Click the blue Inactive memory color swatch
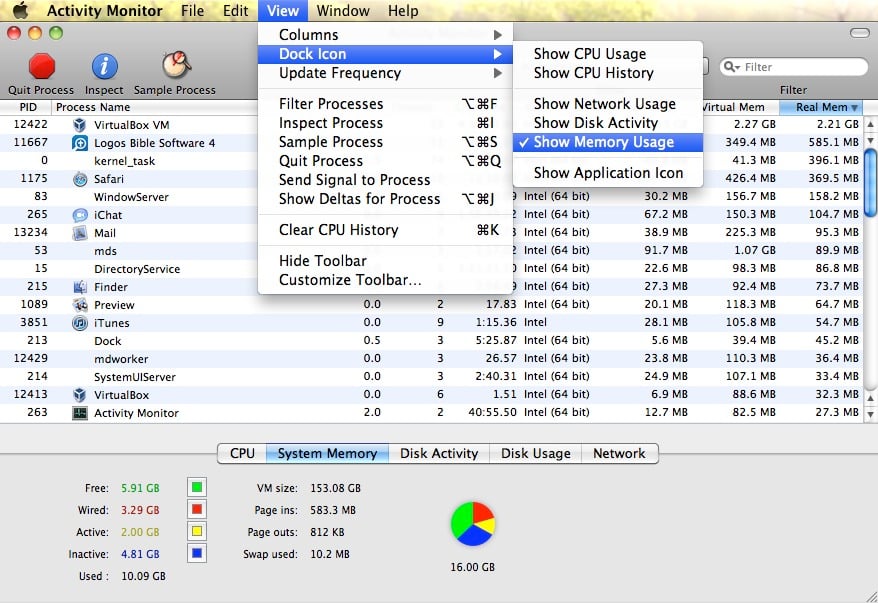878x603 pixels. click(197, 554)
